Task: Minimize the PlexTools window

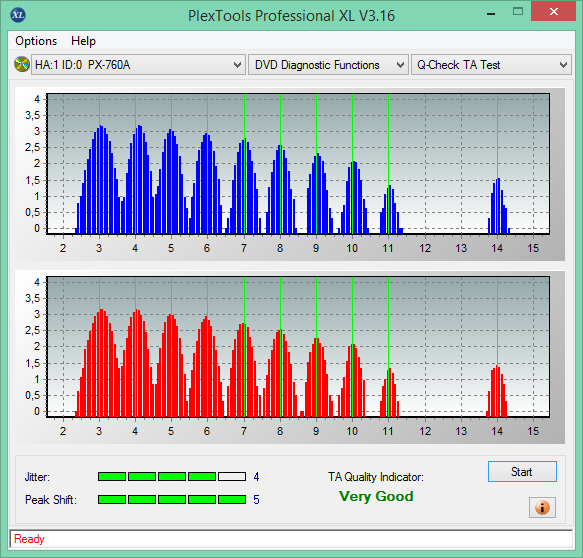Action: 491,14
